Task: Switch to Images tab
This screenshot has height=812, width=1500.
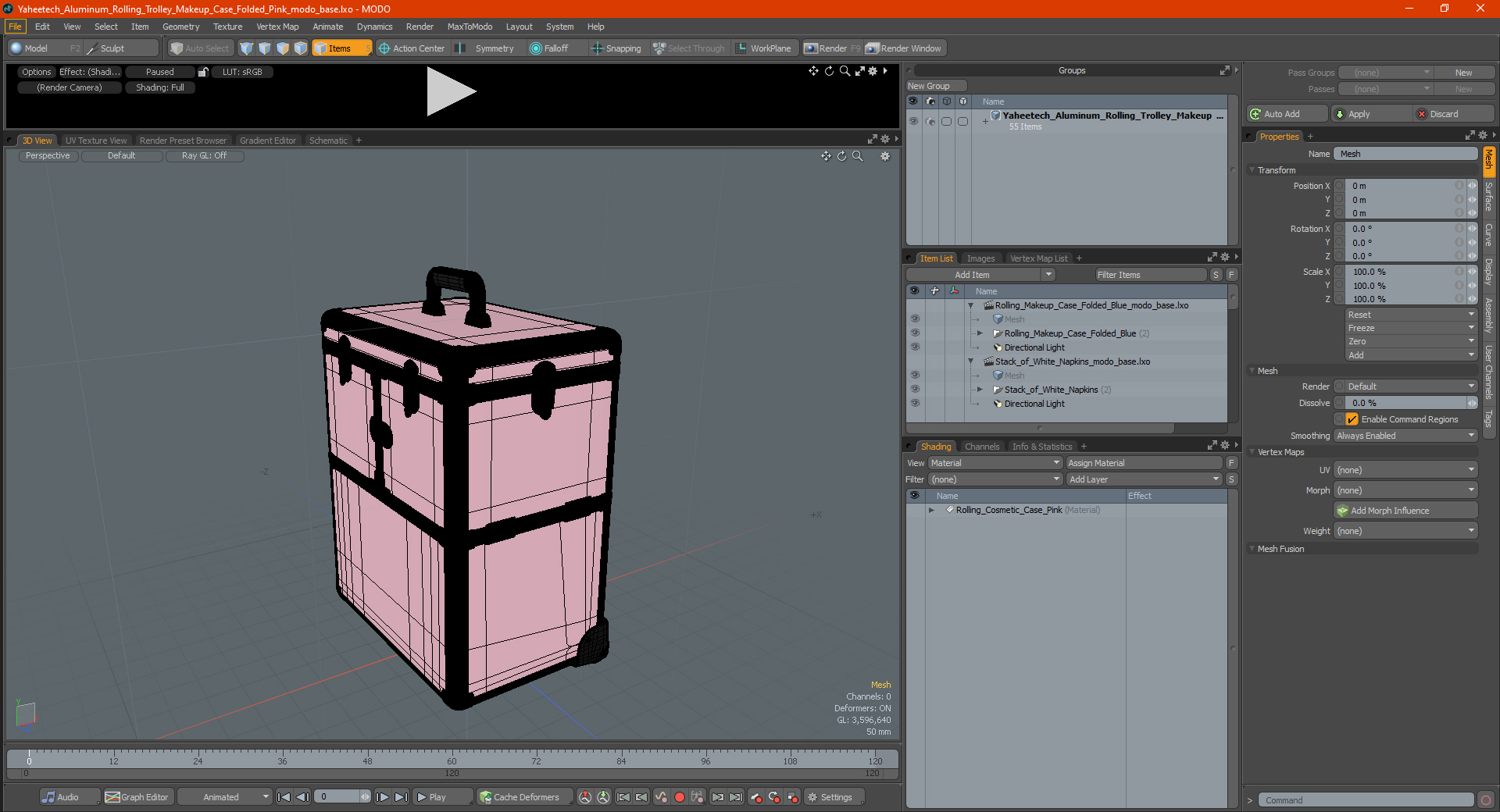Action: pyautogui.click(x=980, y=258)
